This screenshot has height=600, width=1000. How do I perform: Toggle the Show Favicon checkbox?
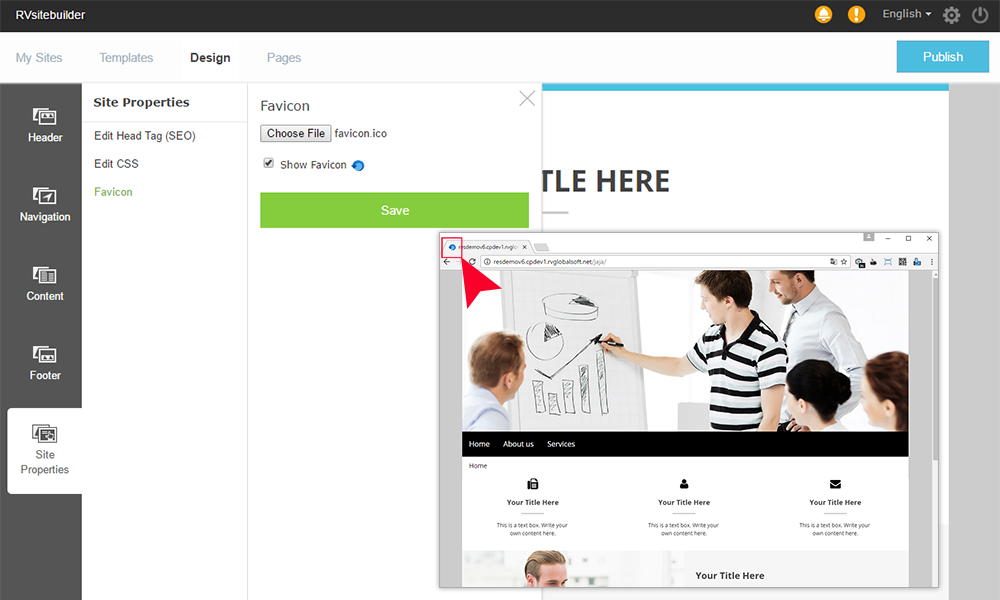(x=268, y=163)
